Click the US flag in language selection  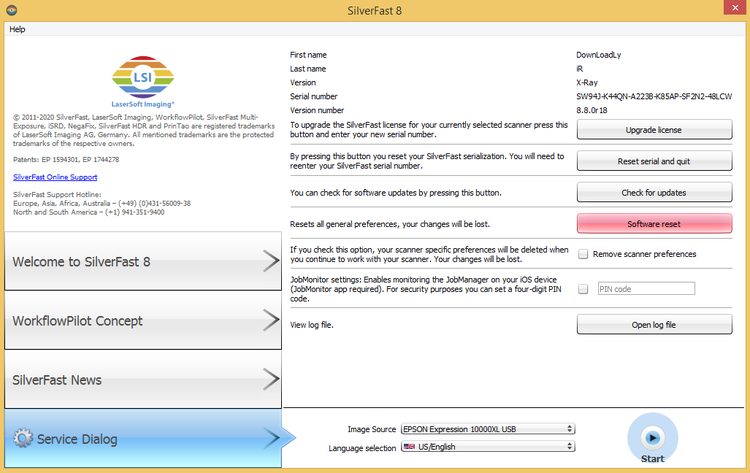click(410, 447)
